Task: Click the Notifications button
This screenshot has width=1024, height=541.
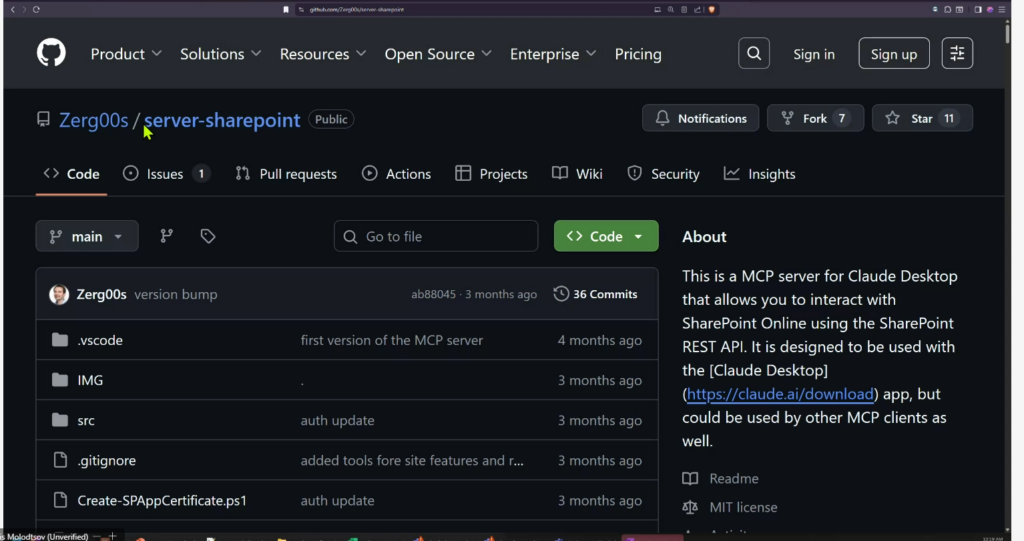Action: (x=701, y=118)
